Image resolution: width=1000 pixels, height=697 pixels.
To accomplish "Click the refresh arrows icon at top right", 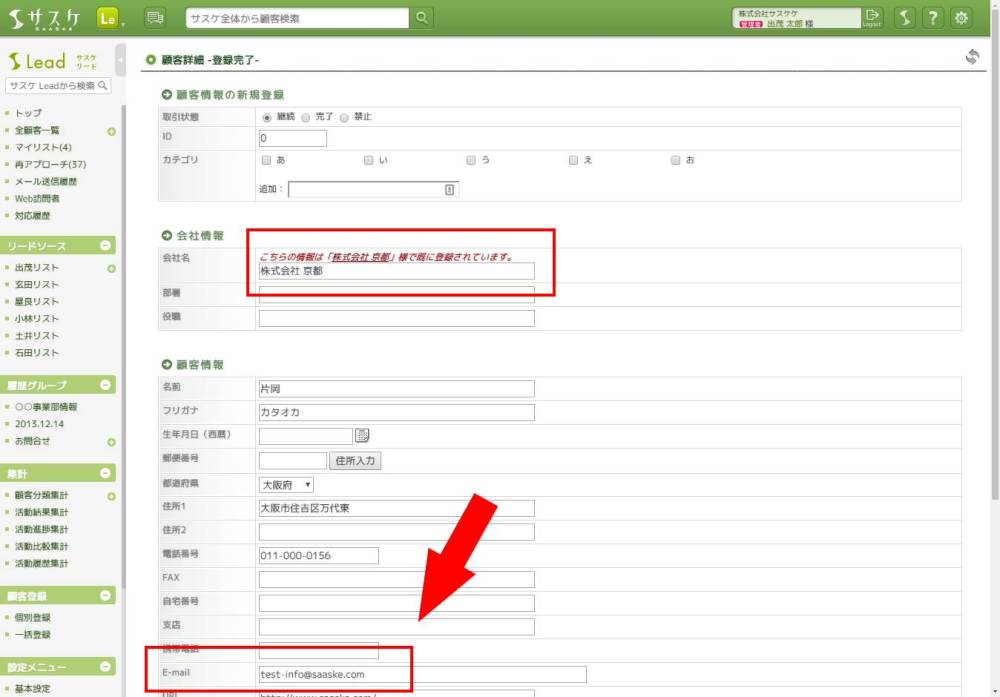I will tap(972, 57).
